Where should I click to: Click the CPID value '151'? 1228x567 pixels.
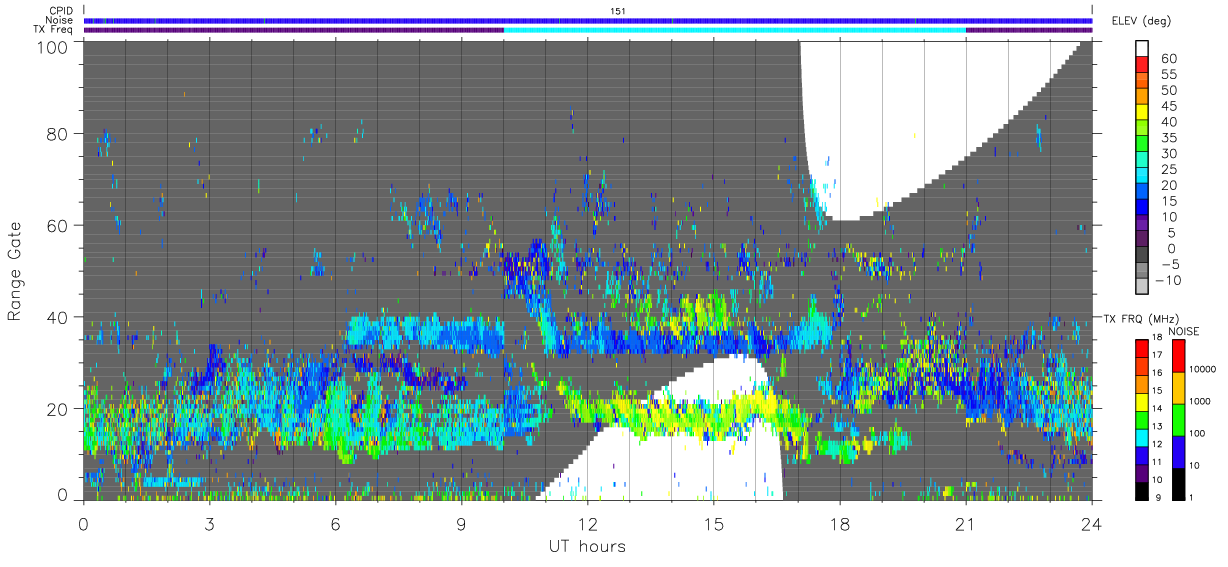pyautogui.click(x=618, y=10)
